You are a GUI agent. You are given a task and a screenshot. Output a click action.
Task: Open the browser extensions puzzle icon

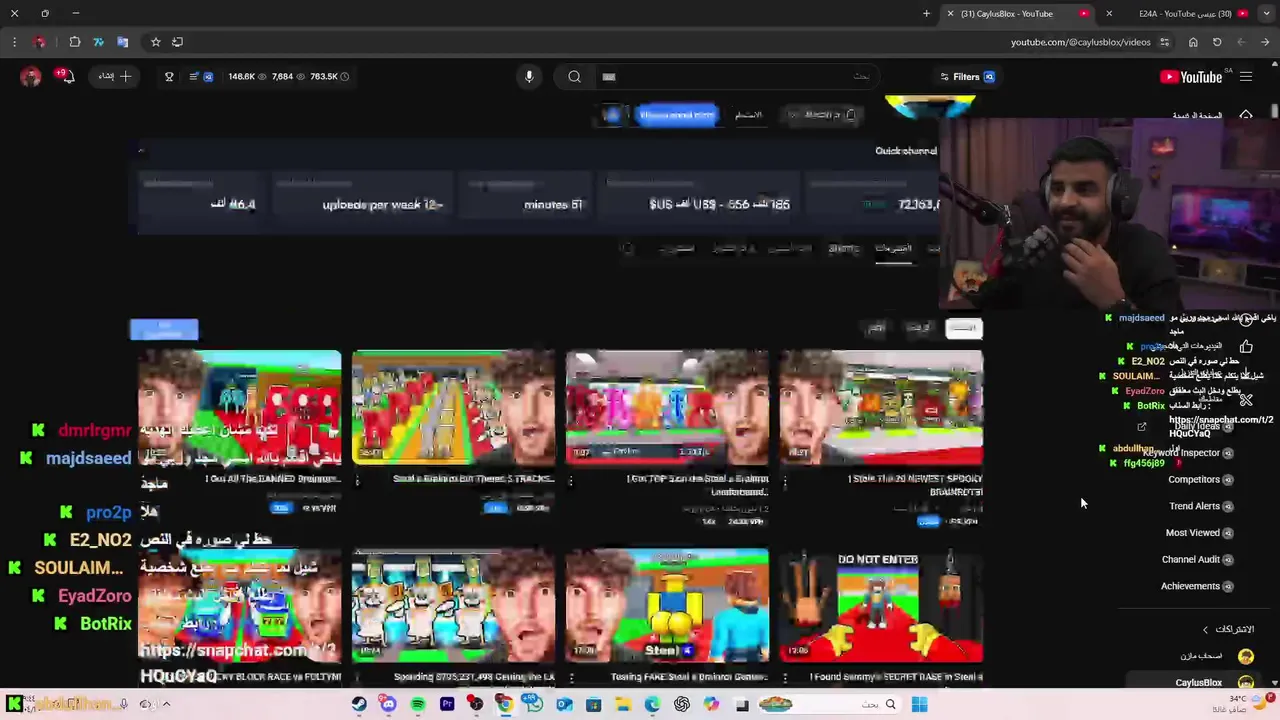coord(74,42)
